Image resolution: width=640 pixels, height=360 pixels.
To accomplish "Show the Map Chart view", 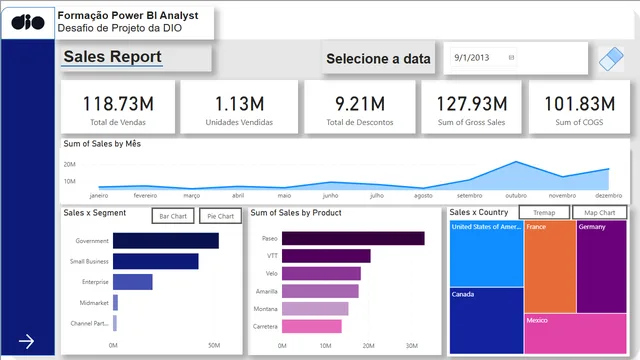I will tap(600, 212).
